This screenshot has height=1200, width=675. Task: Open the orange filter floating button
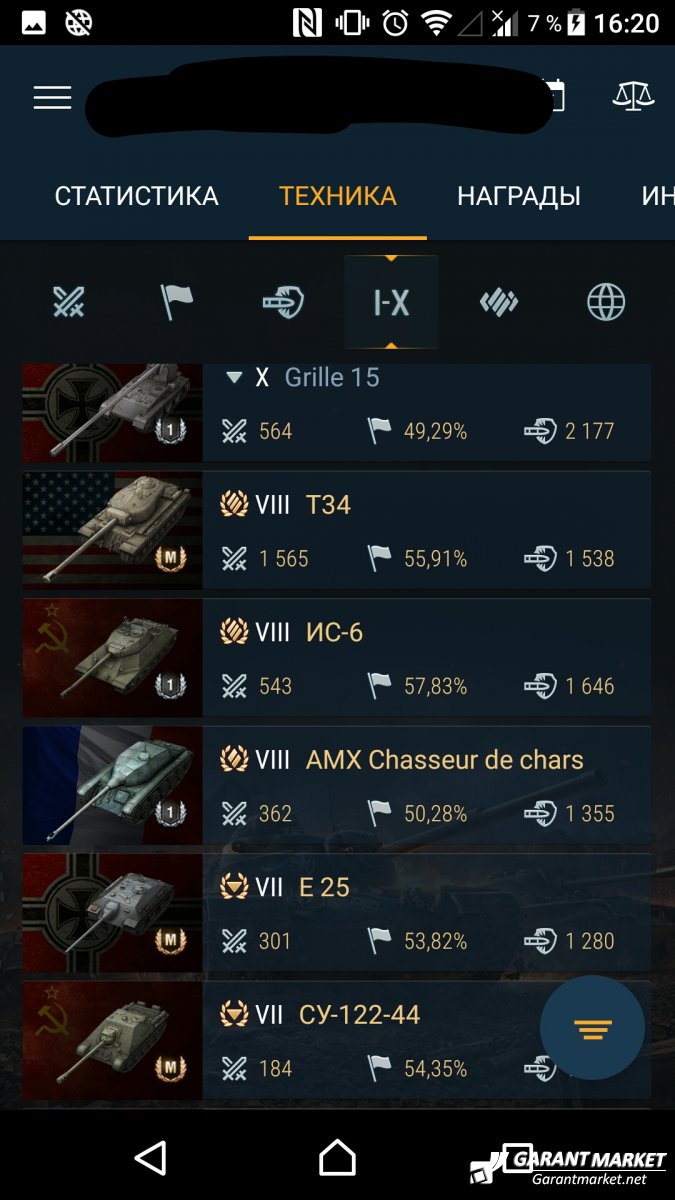pyautogui.click(x=592, y=1027)
